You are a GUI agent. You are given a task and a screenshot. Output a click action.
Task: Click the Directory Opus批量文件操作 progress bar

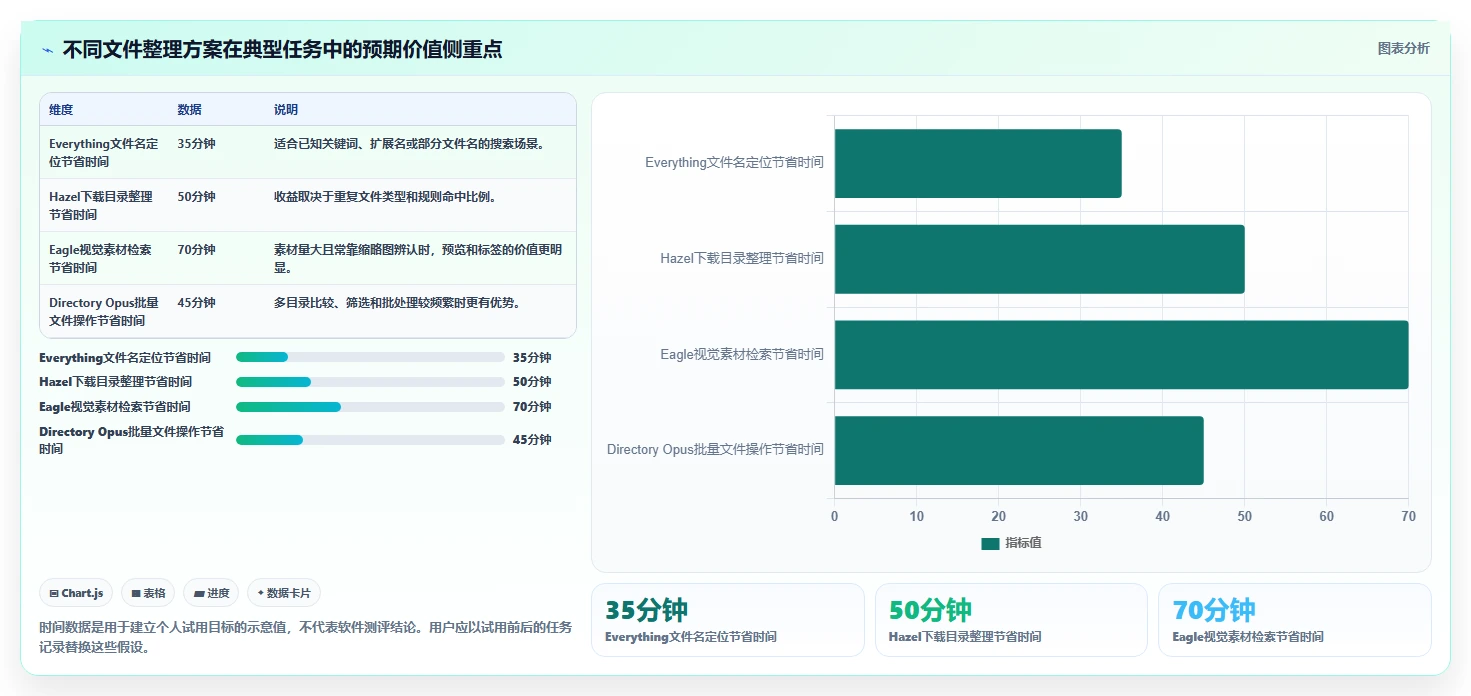[370, 440]
